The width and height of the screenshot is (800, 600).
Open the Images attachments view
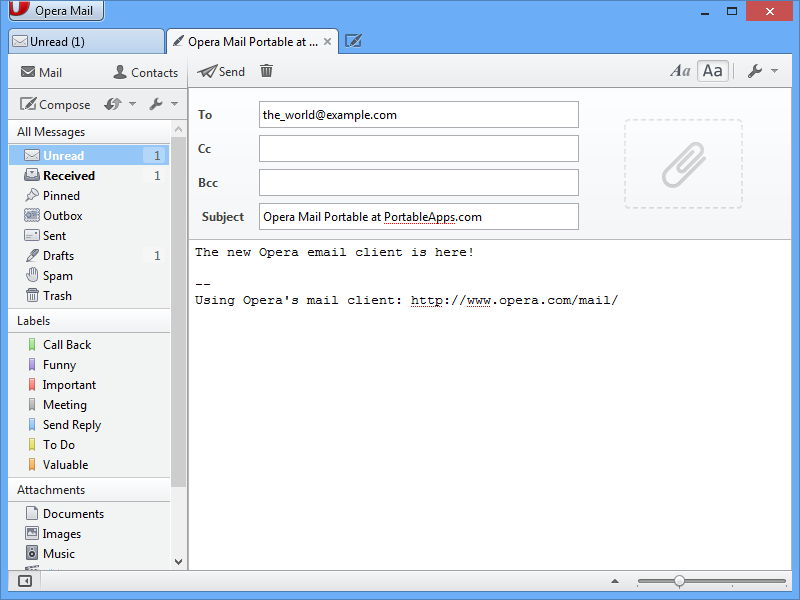tap(89, 534)
